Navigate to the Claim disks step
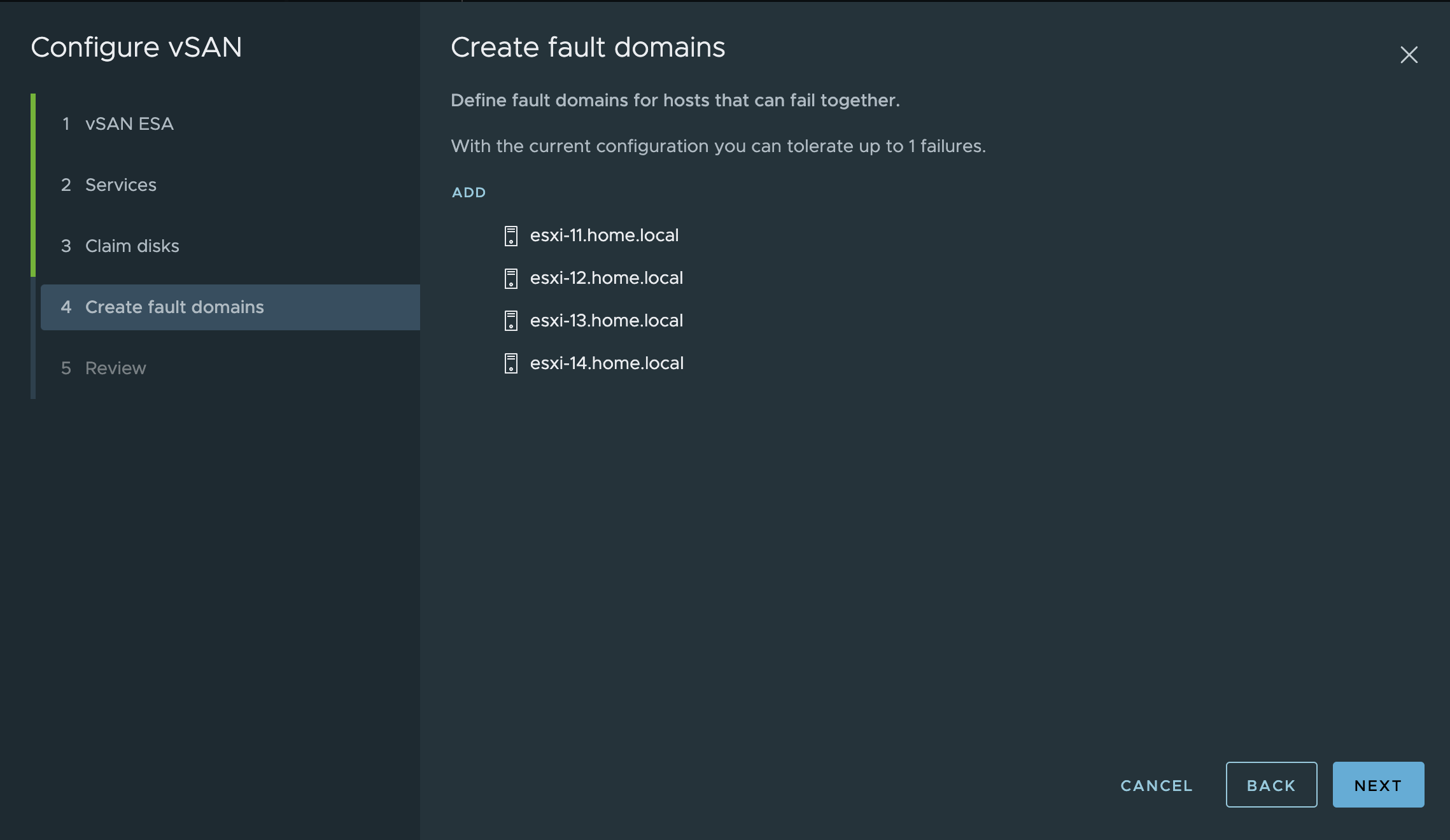Image resolution: width=1450 pixels, height=840 pixels. tap(132, 246)
